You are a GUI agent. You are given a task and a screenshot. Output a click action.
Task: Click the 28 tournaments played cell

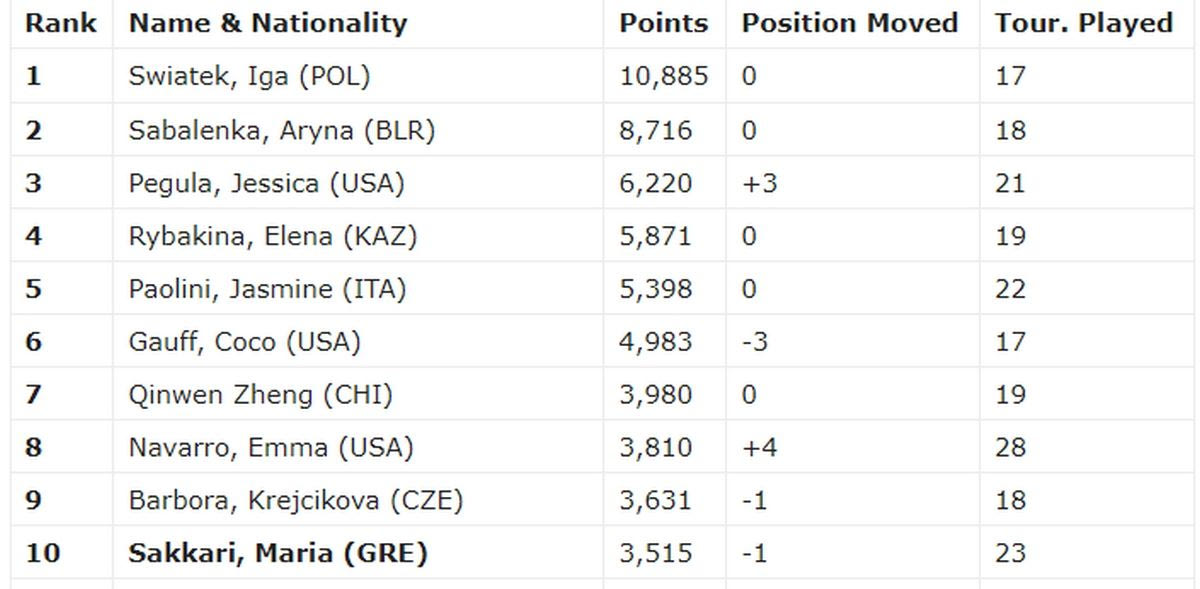click(x=1010, y=447)
